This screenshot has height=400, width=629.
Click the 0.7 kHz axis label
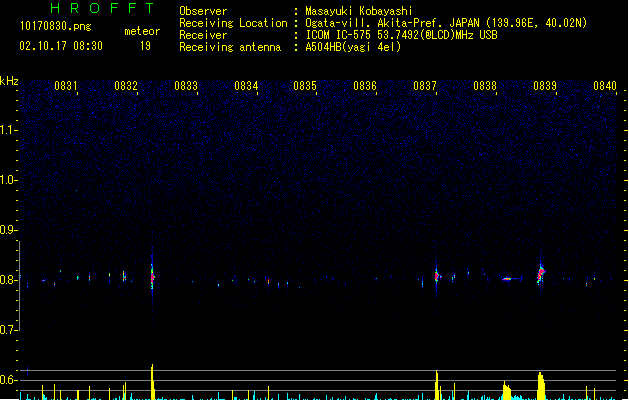(x=8, y=330)
